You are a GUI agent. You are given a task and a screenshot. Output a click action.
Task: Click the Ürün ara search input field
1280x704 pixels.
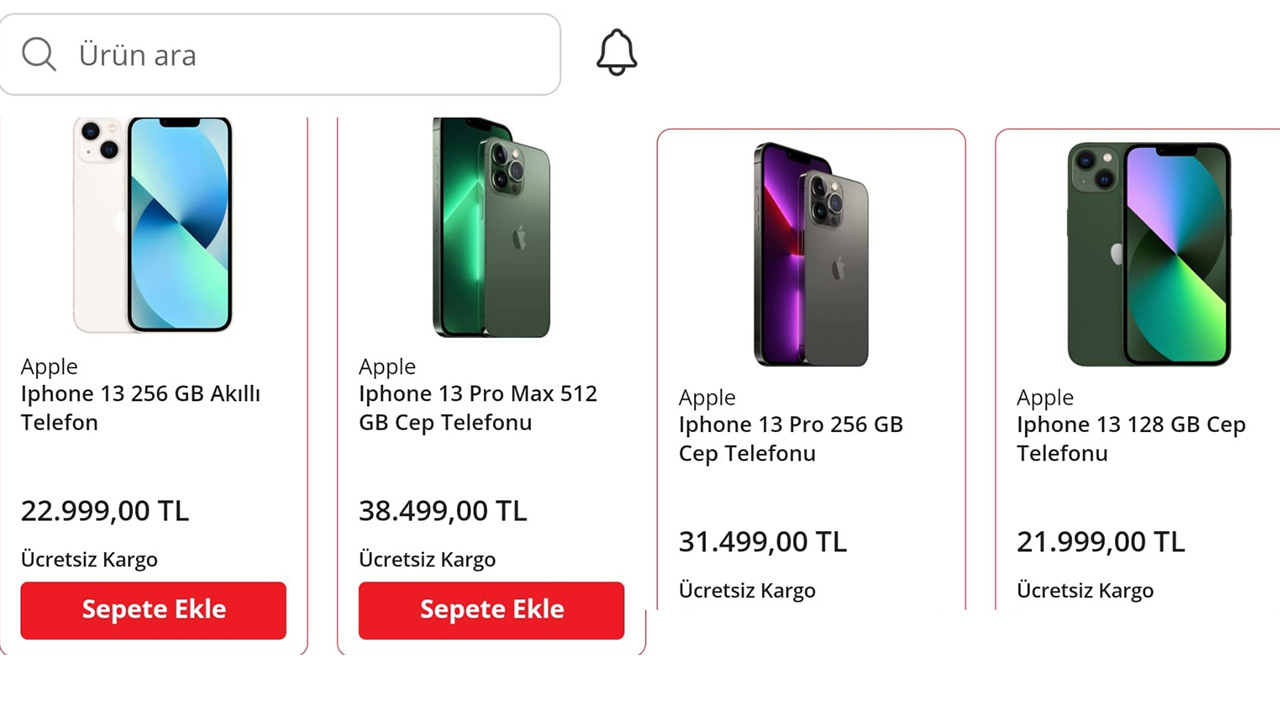pos(280,54)
